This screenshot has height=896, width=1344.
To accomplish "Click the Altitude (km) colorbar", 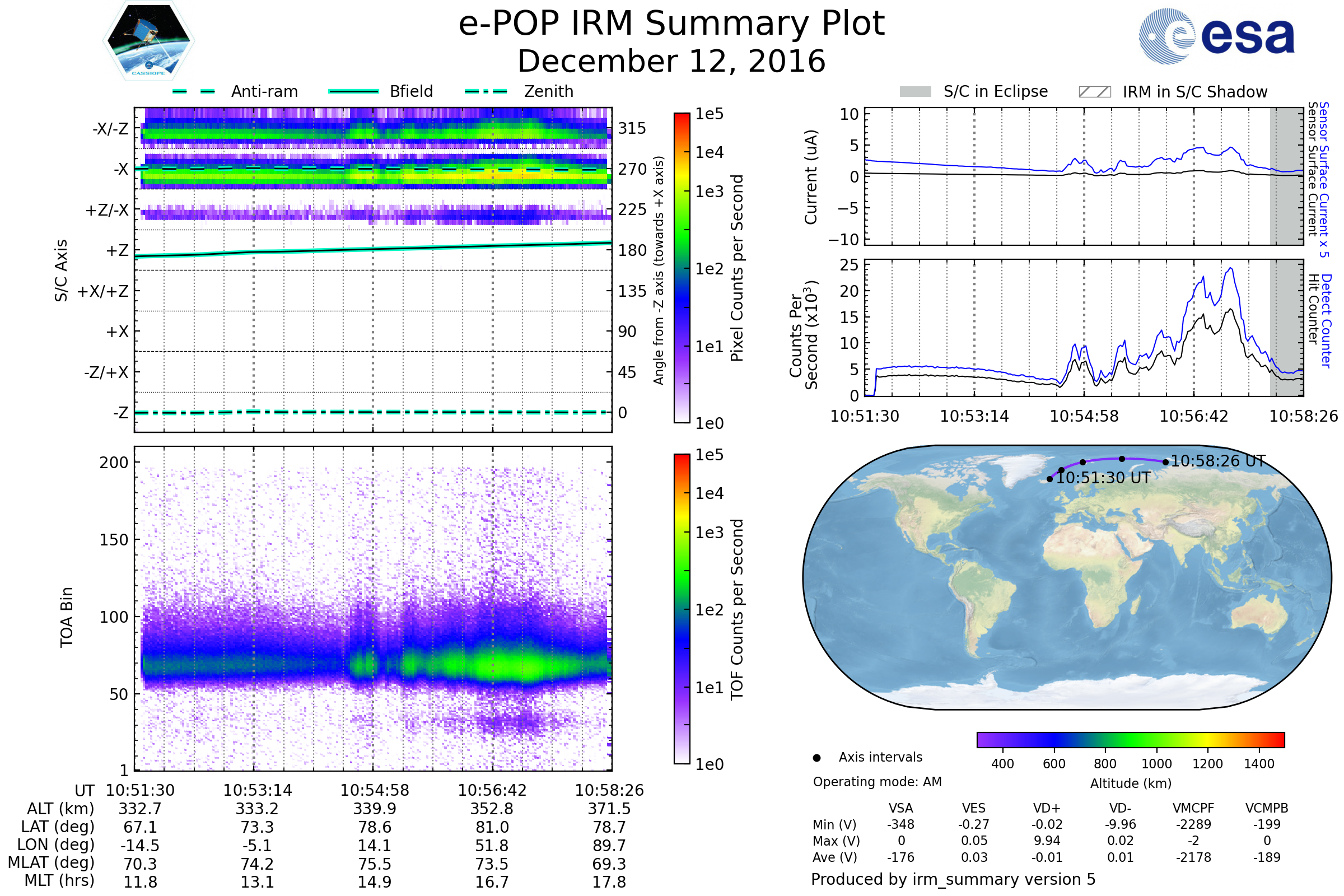I will [x=1130, y=739].
